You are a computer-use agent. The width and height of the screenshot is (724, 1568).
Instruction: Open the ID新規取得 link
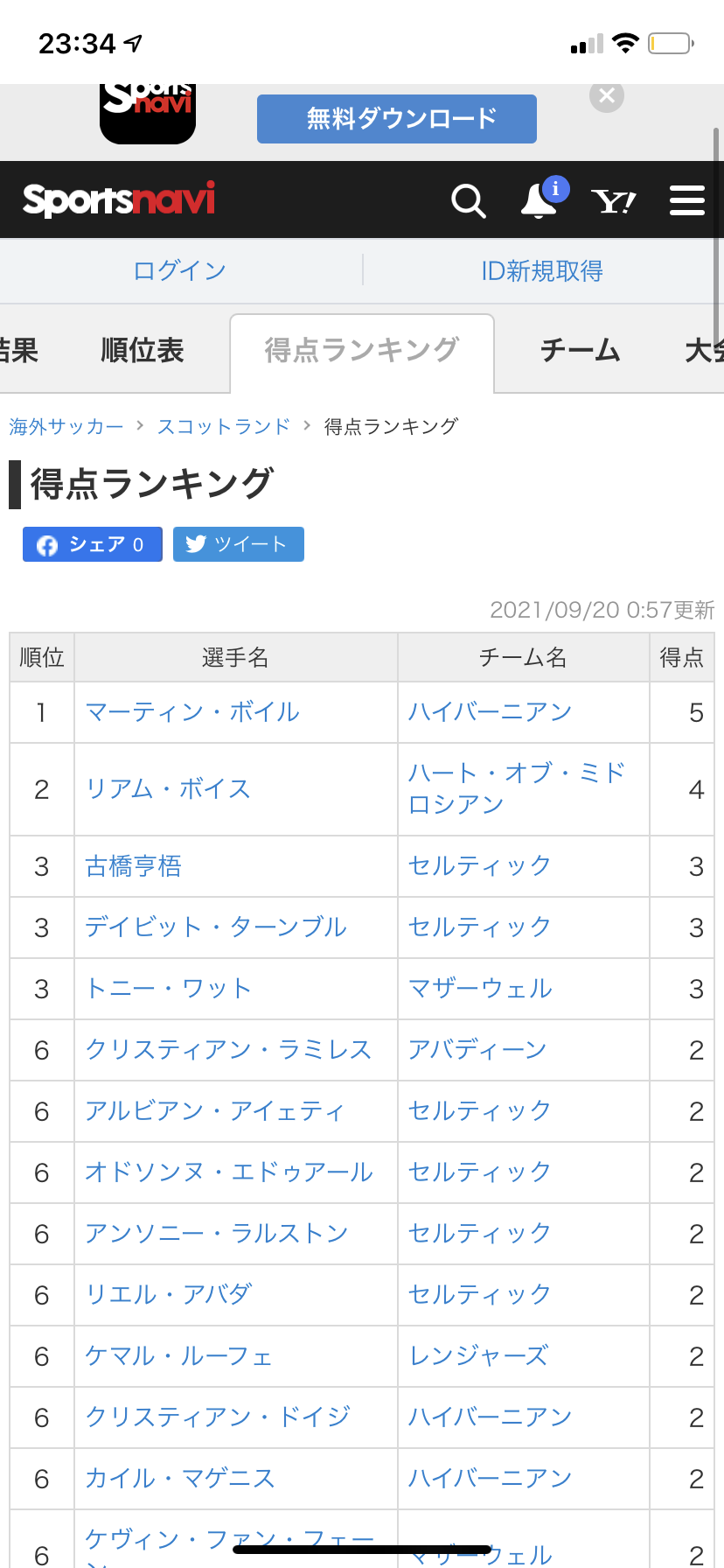click(542, 271)
